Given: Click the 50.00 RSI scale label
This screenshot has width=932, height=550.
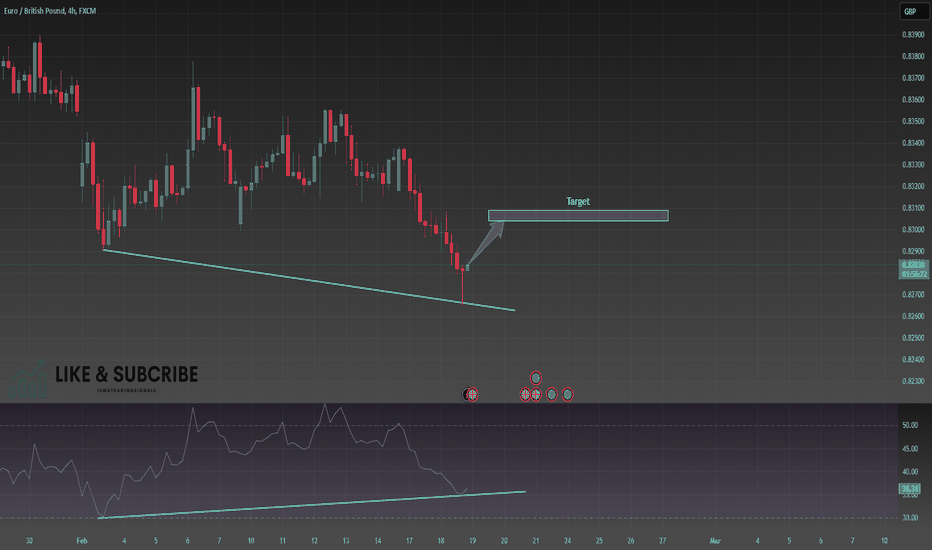Looking at the screenshot, I should click(910, 426).
